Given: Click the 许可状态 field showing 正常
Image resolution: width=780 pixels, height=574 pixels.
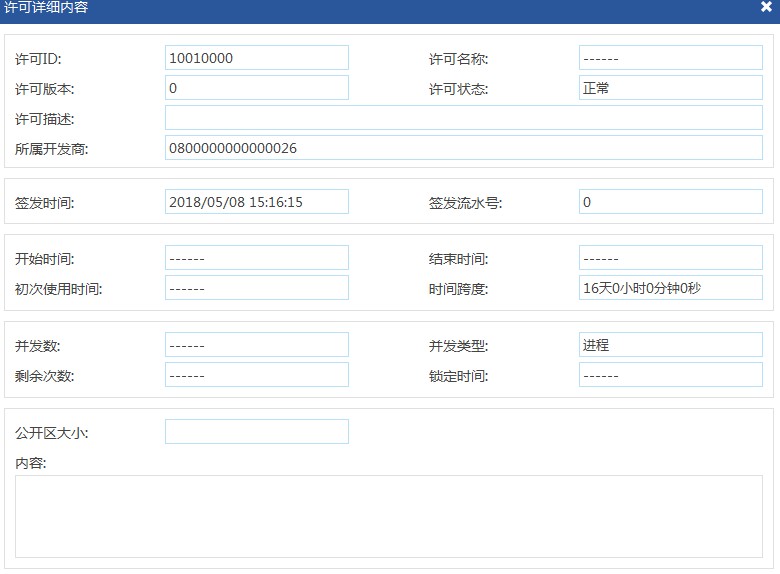Looking at the screenshot, I should [x=670, y=88].
